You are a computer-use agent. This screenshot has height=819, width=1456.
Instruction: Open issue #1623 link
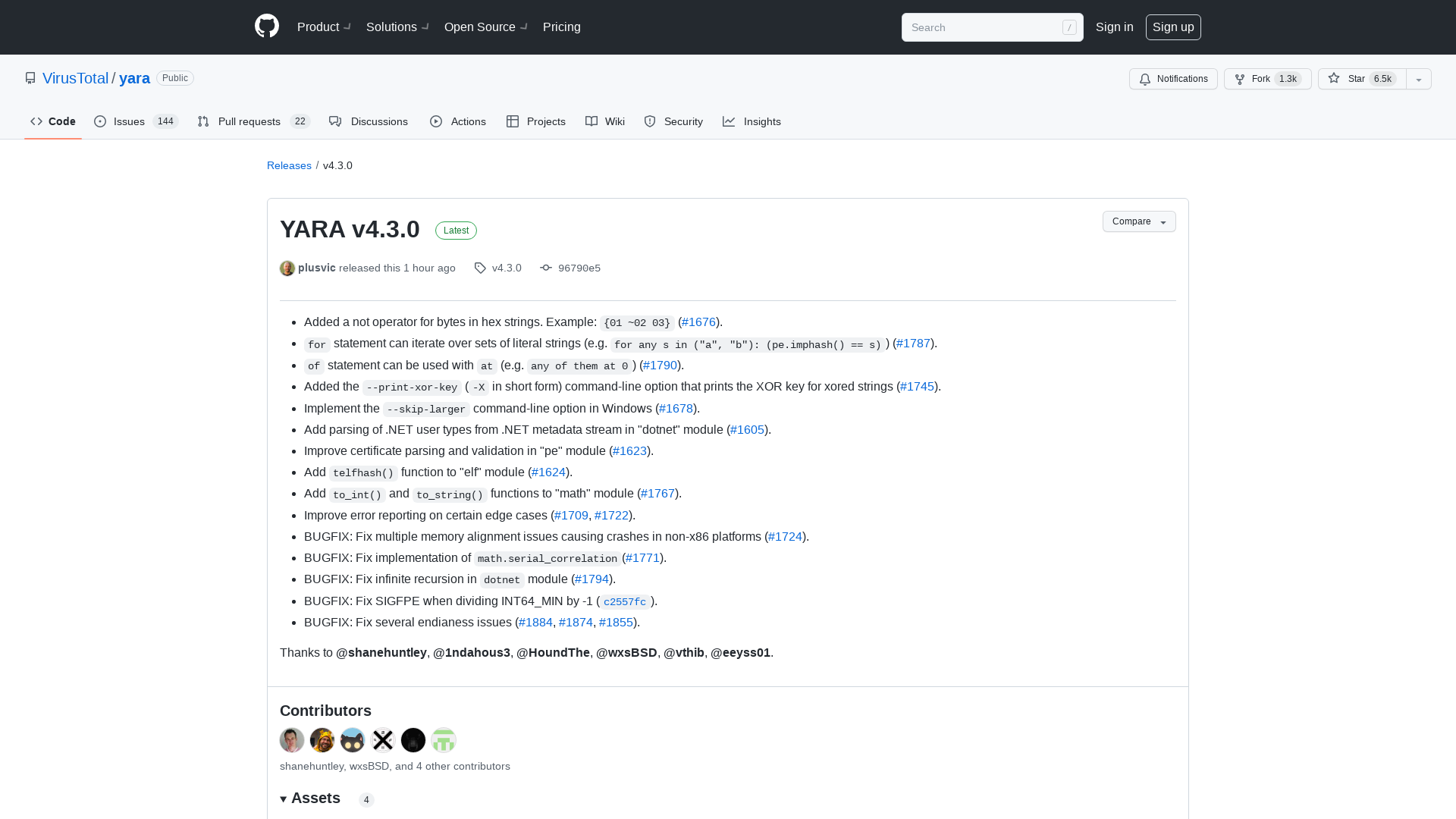pos(629,451)
